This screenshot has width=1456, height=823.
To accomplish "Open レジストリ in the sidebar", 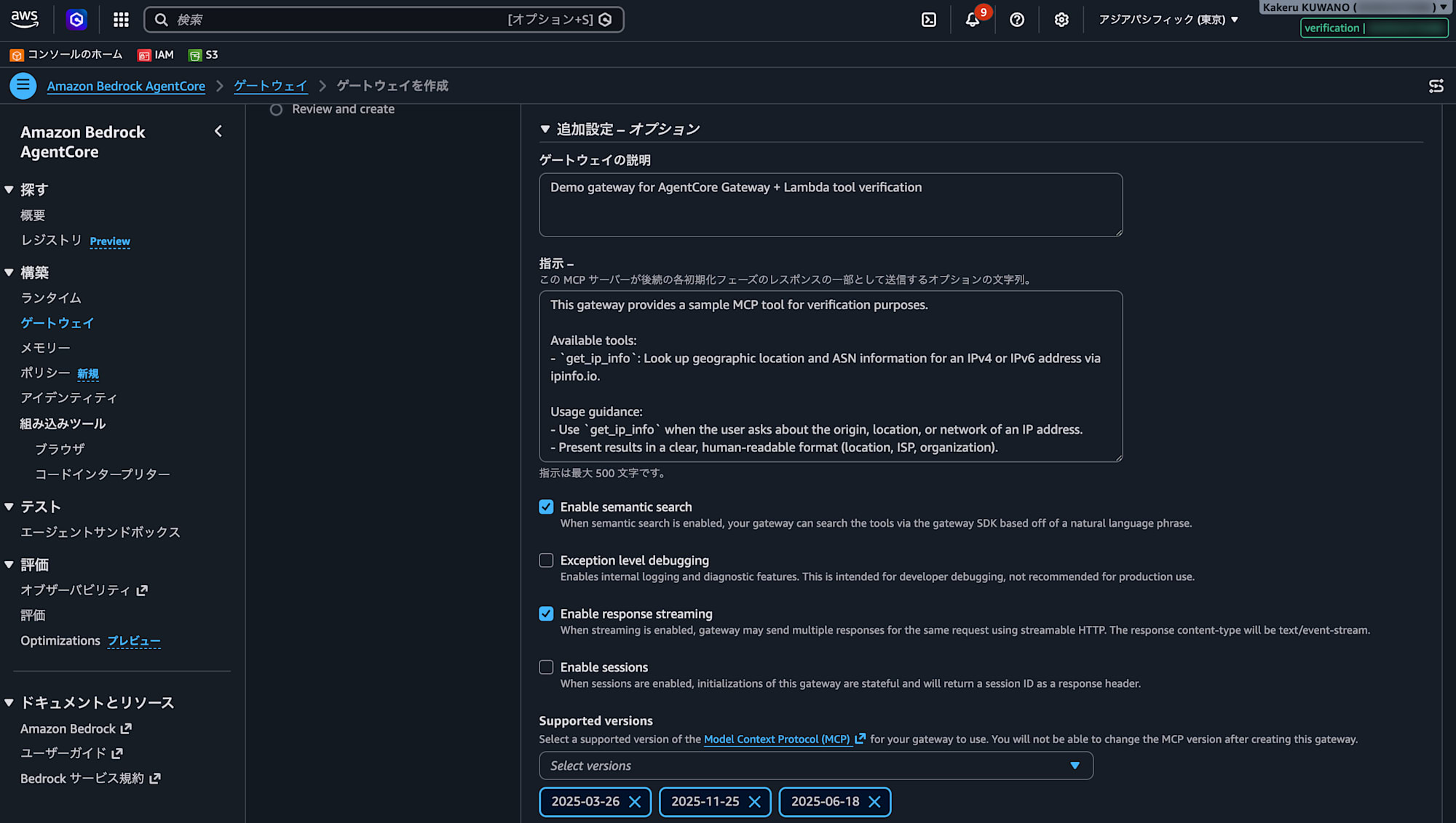I will point(51,240).
